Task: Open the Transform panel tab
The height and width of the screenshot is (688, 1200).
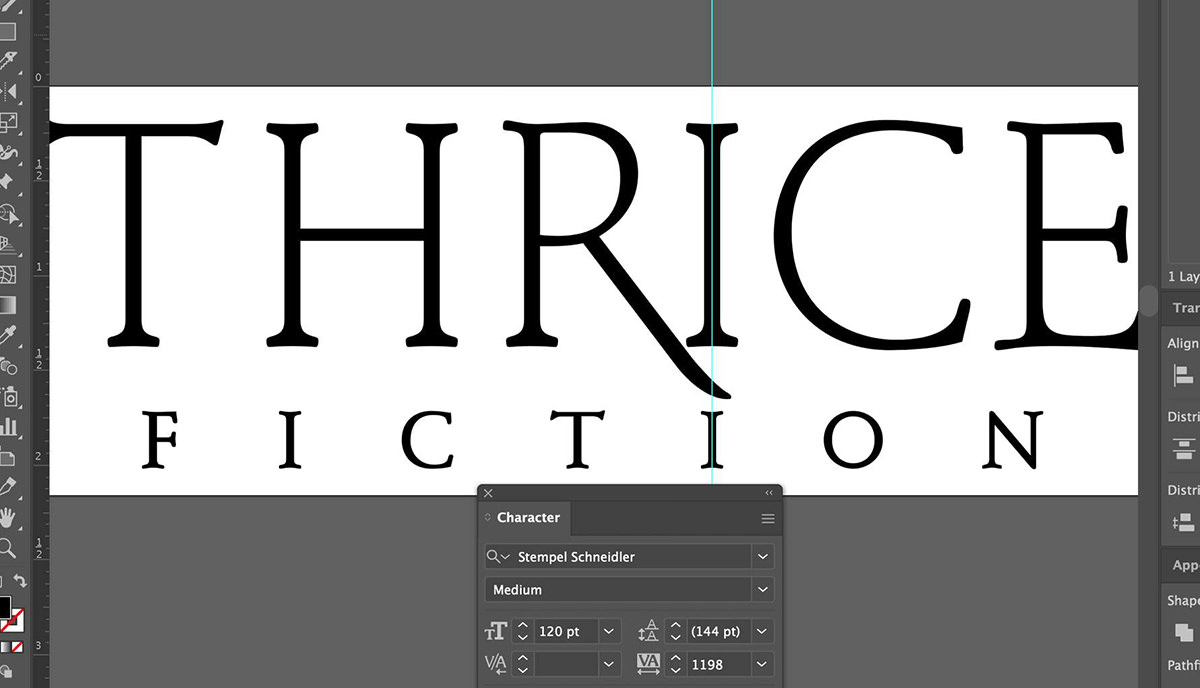Action: click(x=1185, y=308)
